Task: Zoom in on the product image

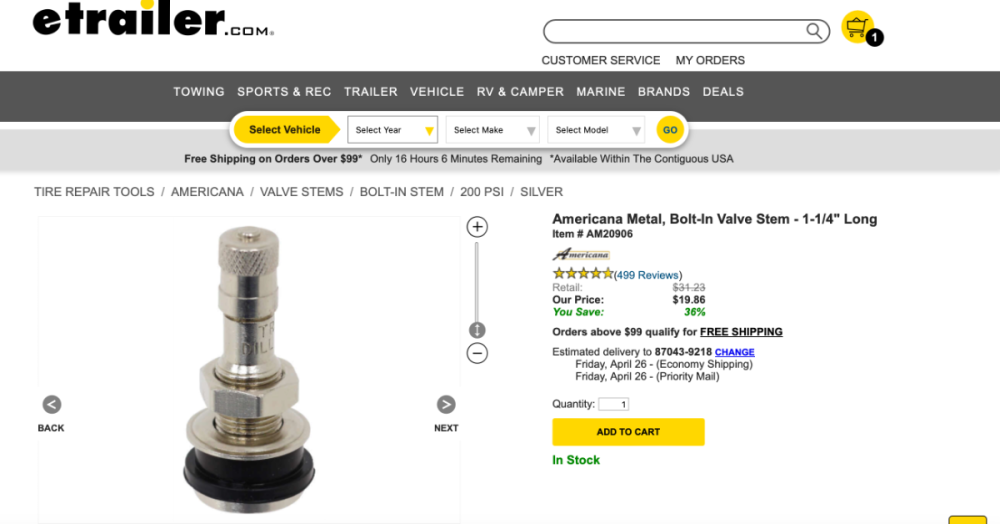Action: (477, 227)
